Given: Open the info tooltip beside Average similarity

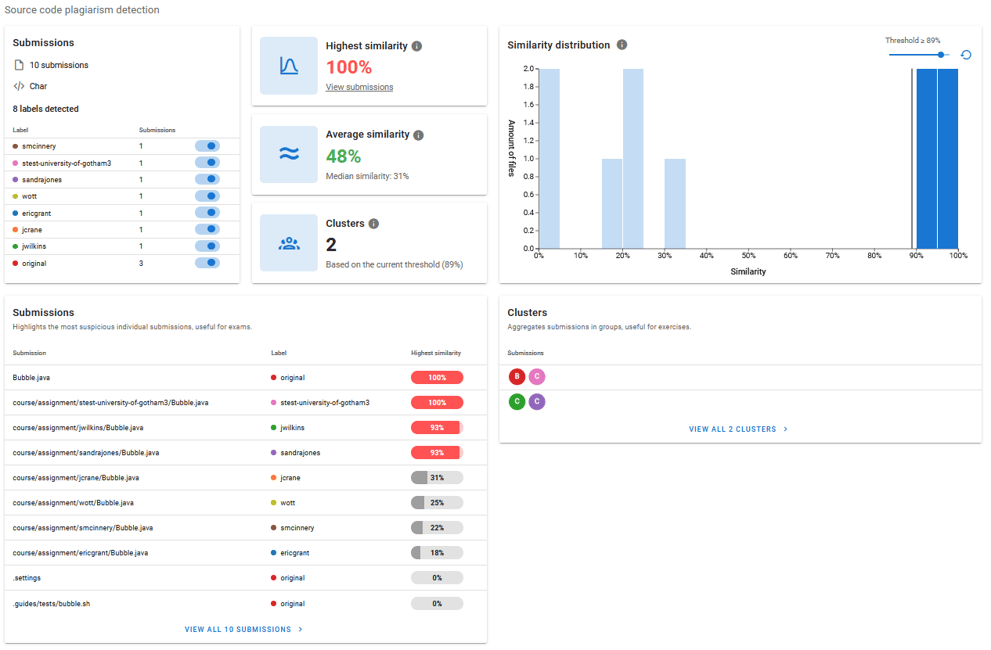Looking at the screenshot, I should tap(417, 136).
